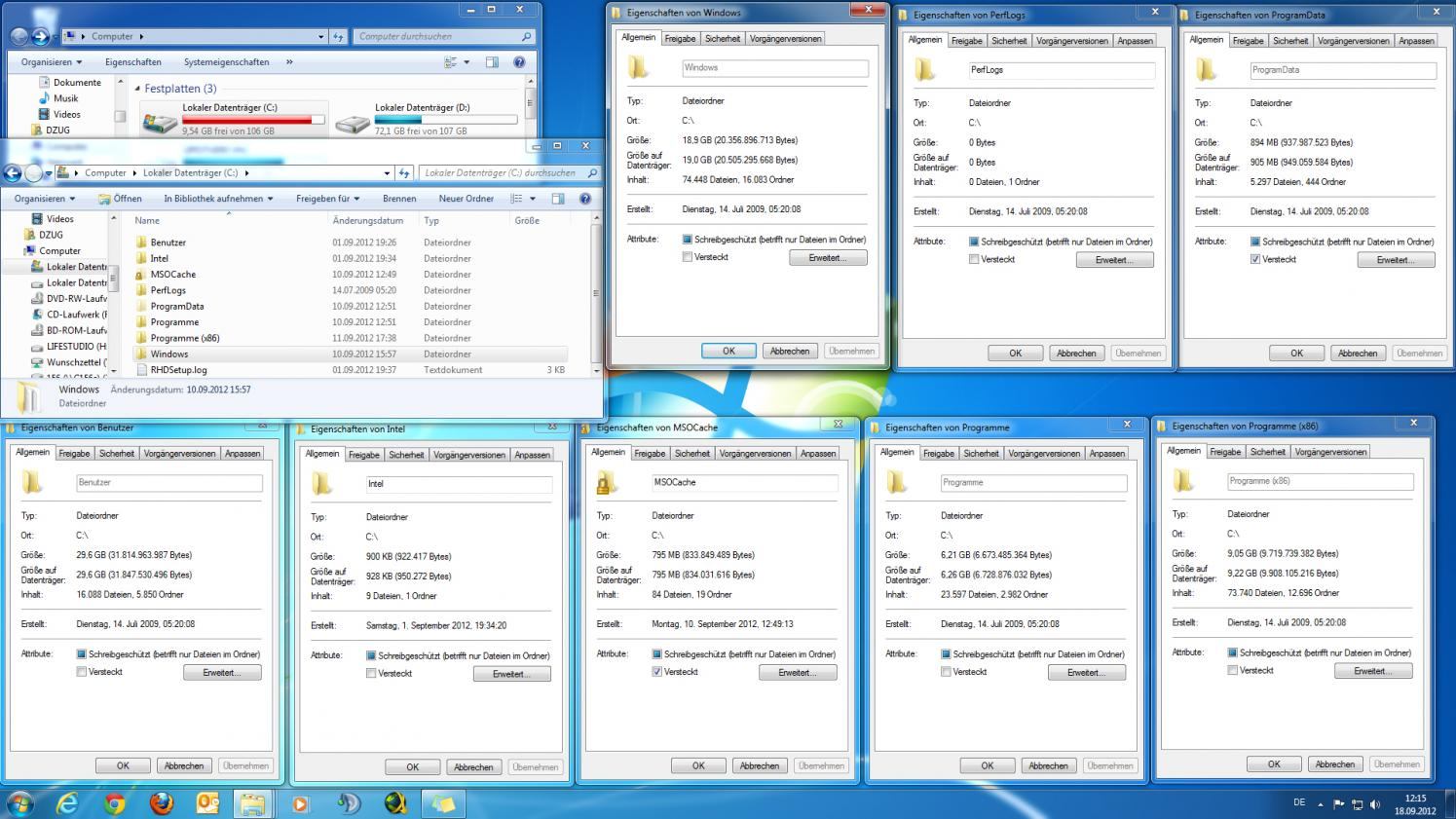Click Abbrechen in ProgramData properties

pos(1358,354)
